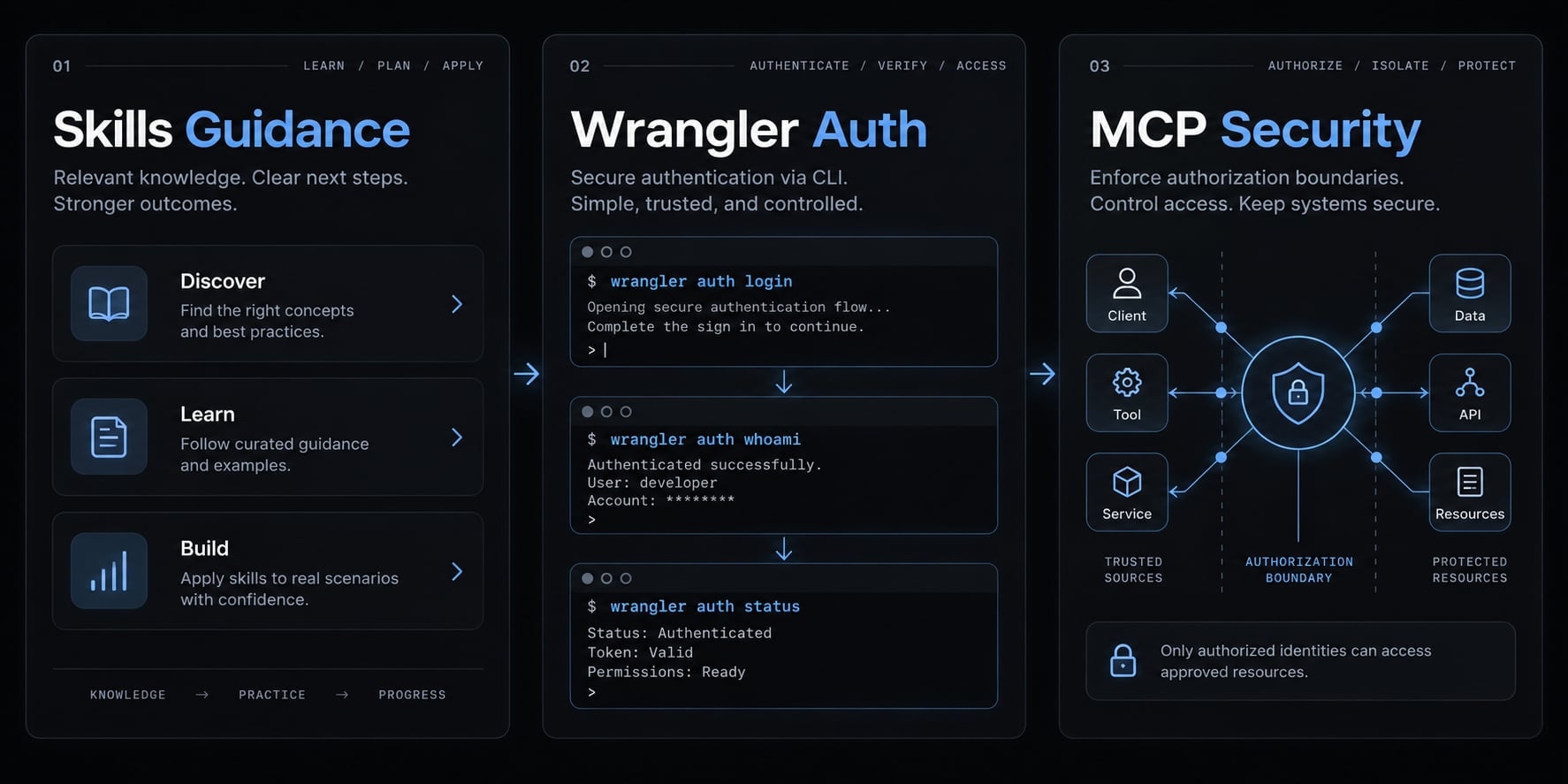This screenshot has width=1568, height=784.
Task: Expand the Learn card chevron
Action: [457, 437]
